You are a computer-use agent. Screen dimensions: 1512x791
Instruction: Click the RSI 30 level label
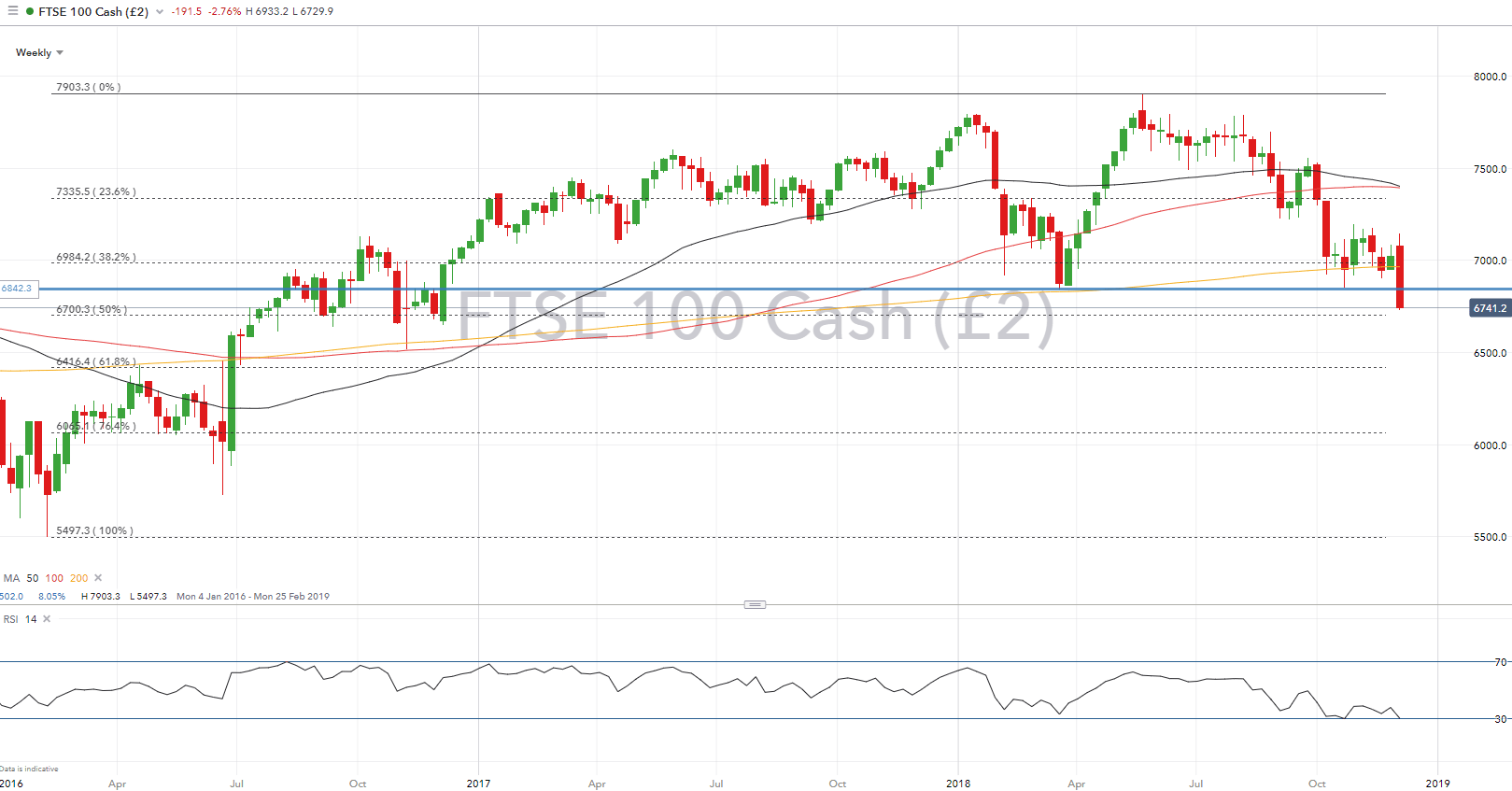pyautogui.click(x=1501, y=718)
